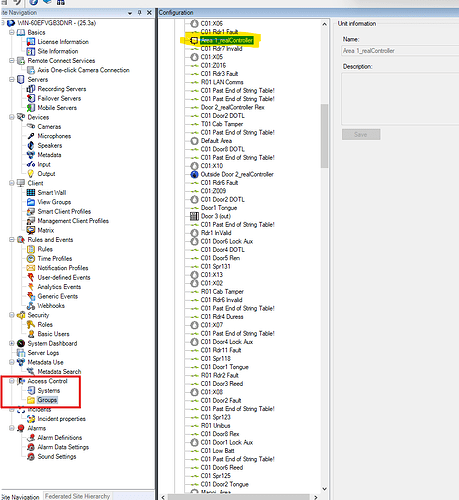Select Groups under Access Control
The image size is (459, 500).
pos(47,400)
